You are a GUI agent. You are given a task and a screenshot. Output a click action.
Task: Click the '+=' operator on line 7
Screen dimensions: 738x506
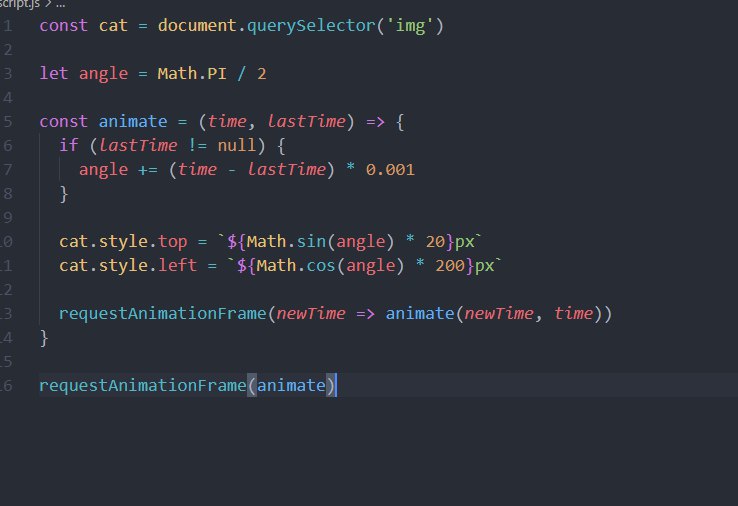[x=148, y=170]
